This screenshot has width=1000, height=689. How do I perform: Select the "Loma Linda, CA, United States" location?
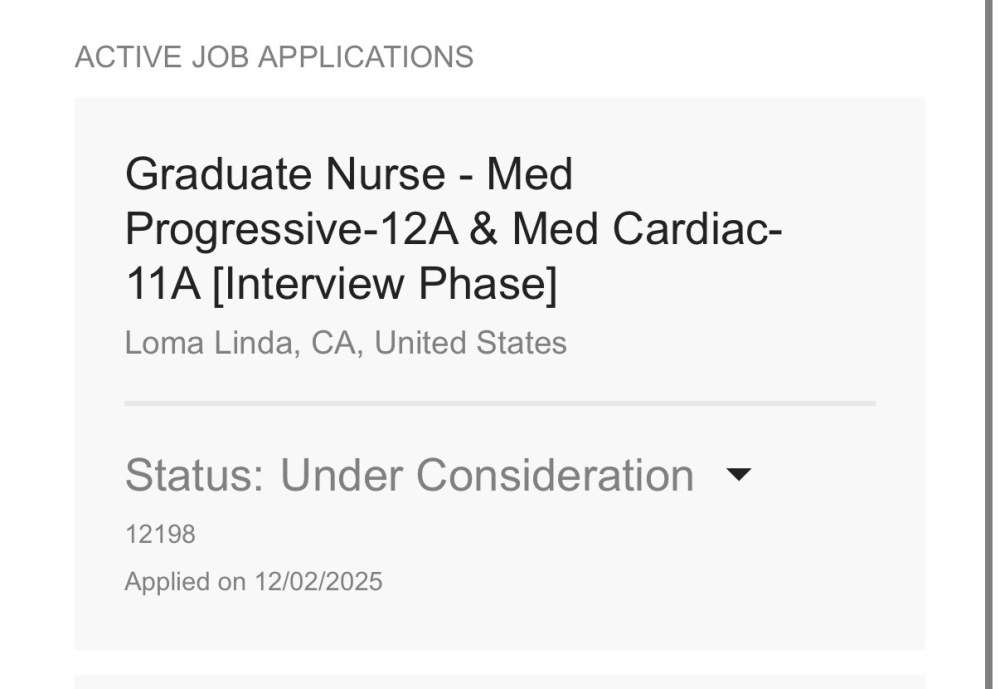[x=345, y=343]
